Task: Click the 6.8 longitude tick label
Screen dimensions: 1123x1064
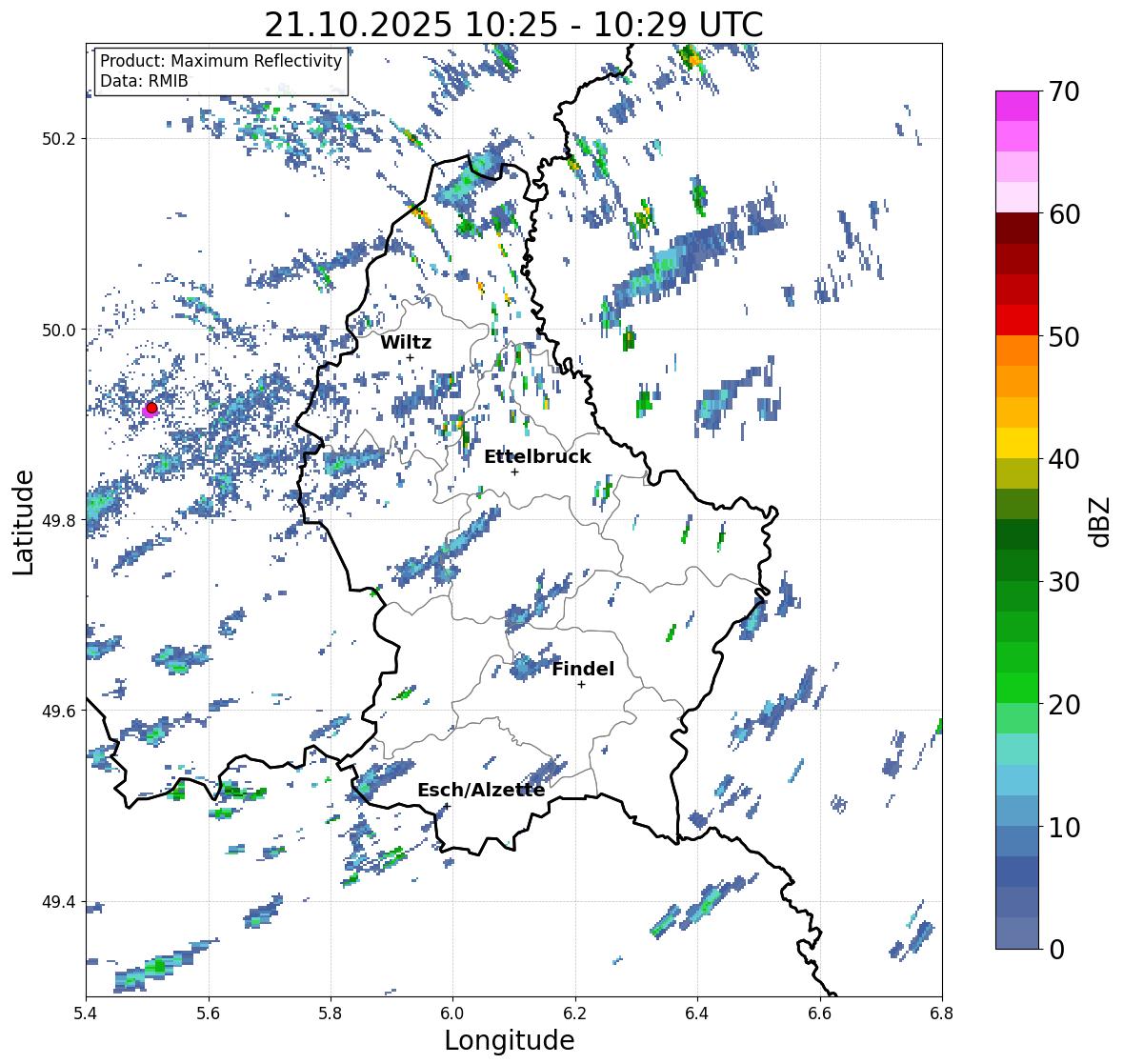Action: (942, 1014)
